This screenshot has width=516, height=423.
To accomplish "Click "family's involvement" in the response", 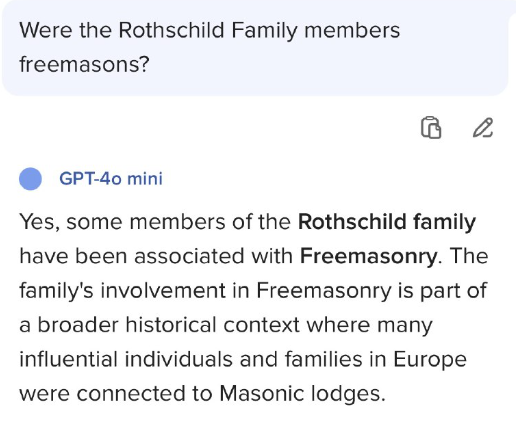I will click(x=122, y=291).
